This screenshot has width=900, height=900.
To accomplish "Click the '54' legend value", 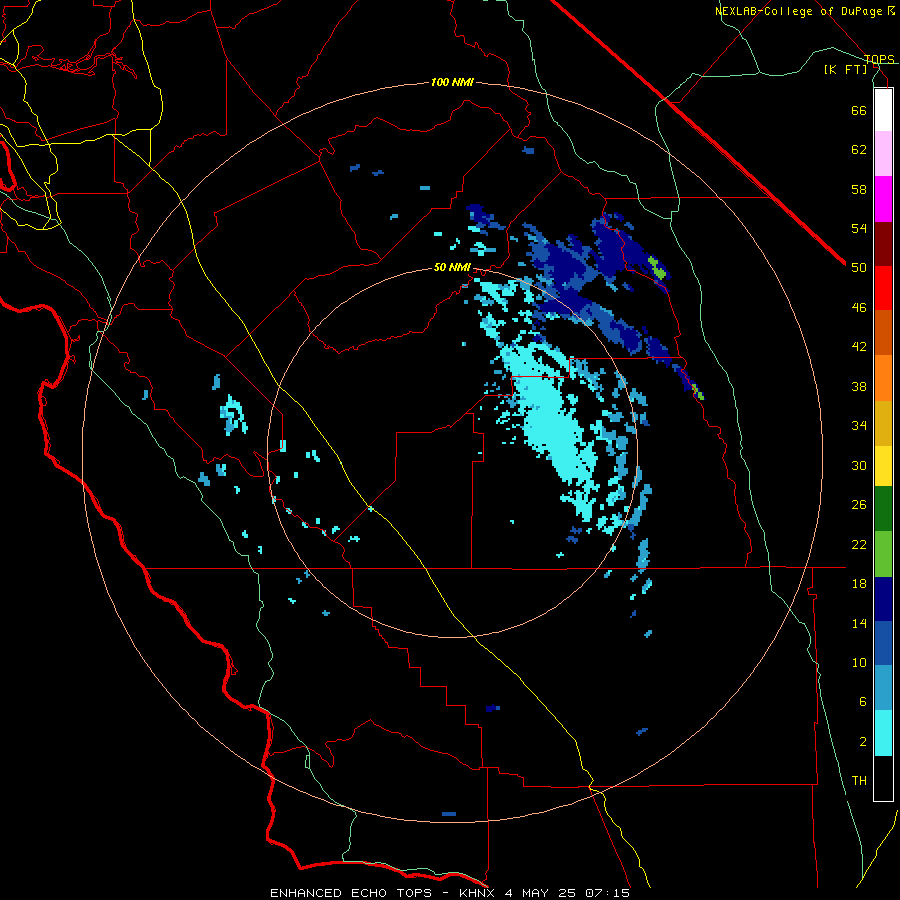I will [859, 228].
